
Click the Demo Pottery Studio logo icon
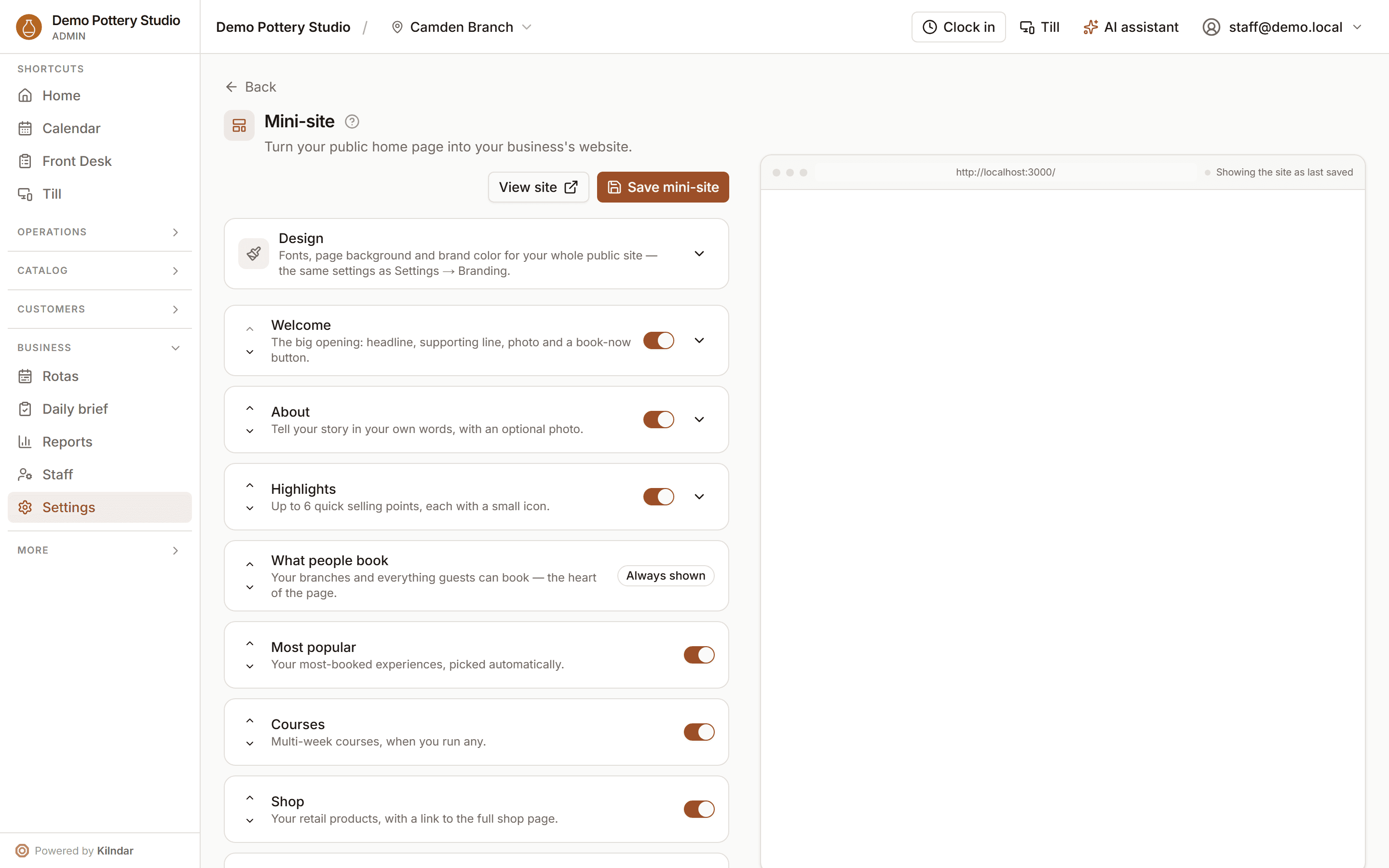29,27
